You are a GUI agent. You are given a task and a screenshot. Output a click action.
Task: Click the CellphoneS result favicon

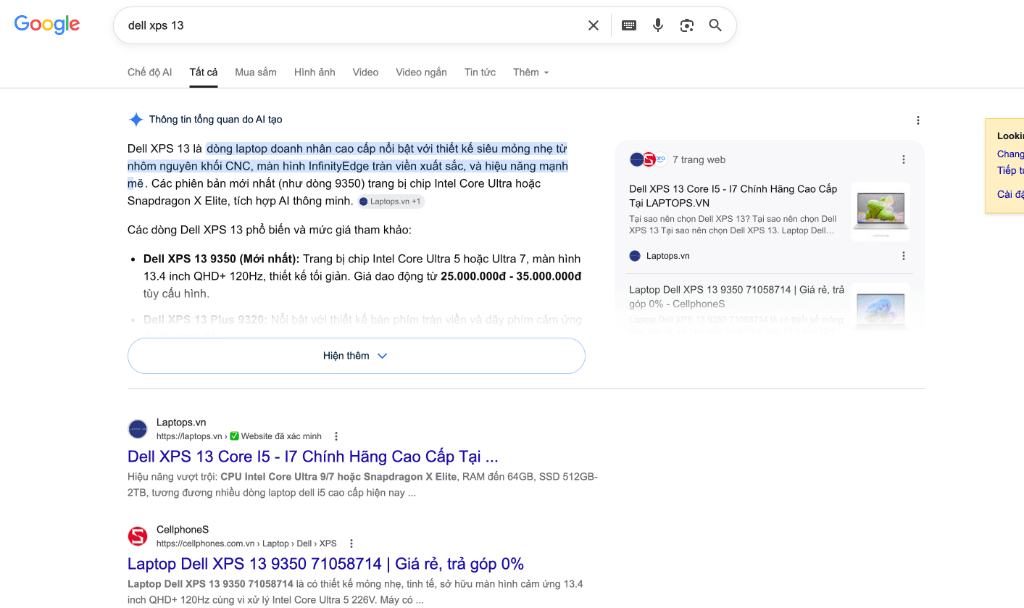coord(138,536)
